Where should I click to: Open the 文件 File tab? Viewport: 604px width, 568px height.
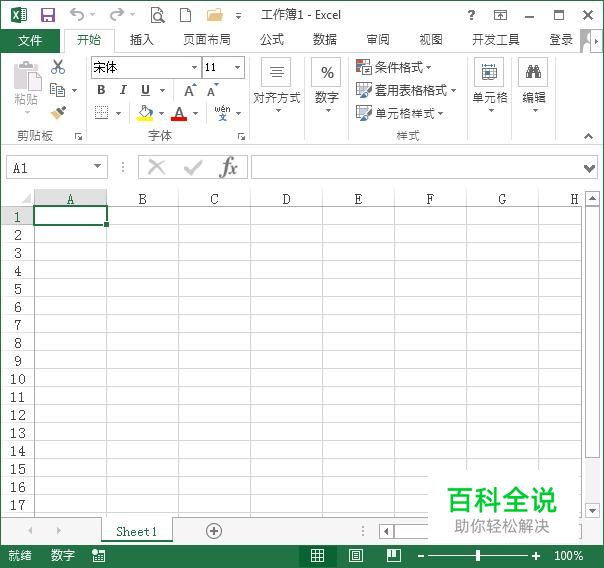[x=30, y=40]
